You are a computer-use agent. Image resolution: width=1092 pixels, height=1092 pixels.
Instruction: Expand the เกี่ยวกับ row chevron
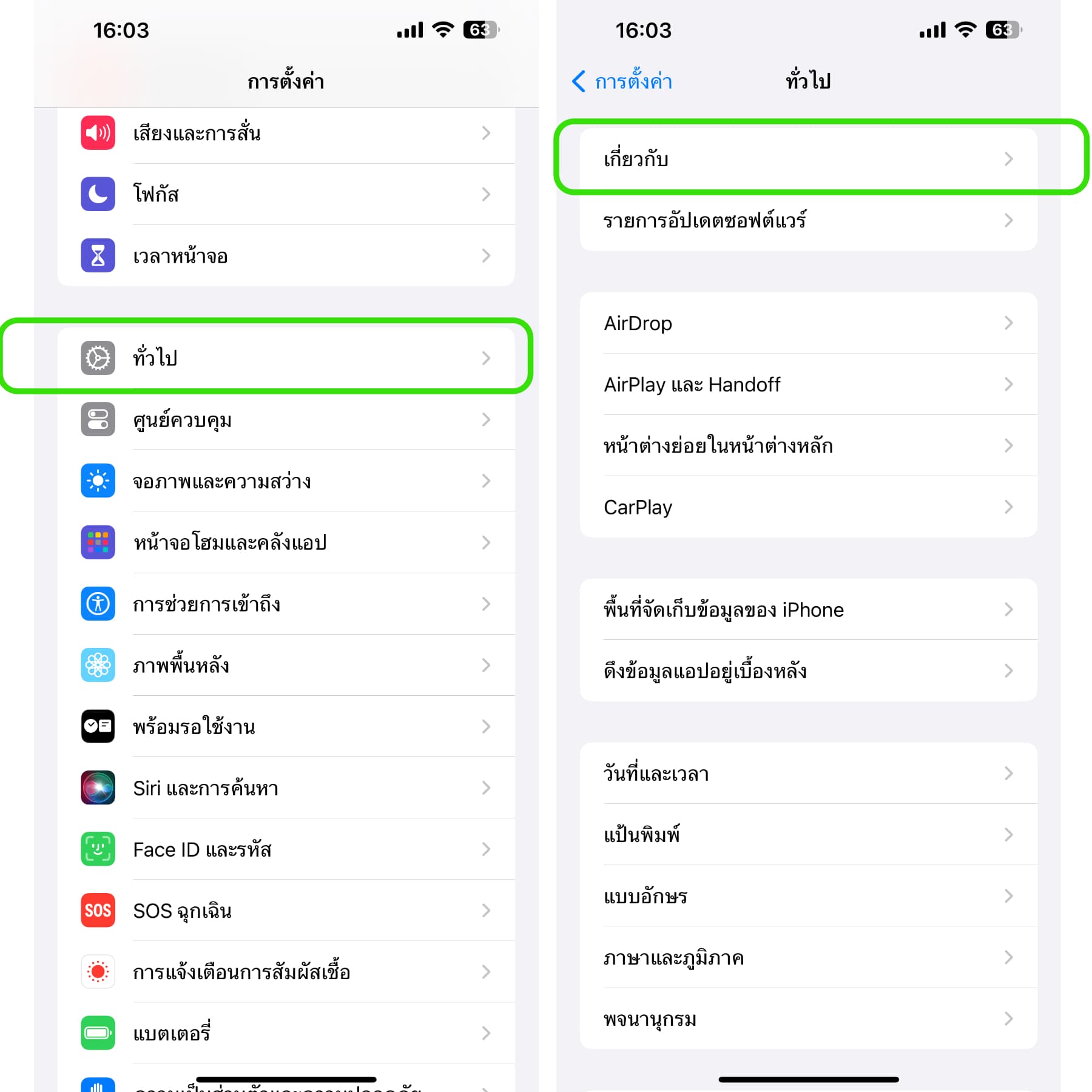tap(1008, 159)
